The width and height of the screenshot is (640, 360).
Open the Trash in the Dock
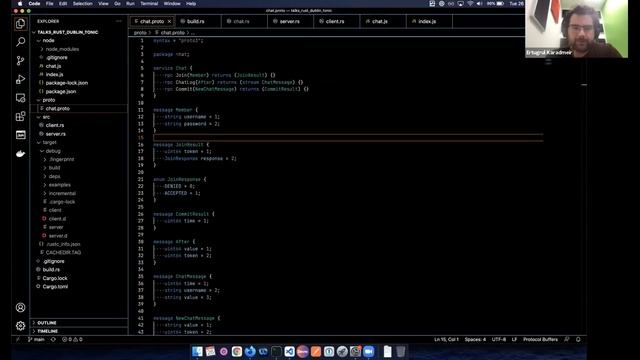point(401,351)
